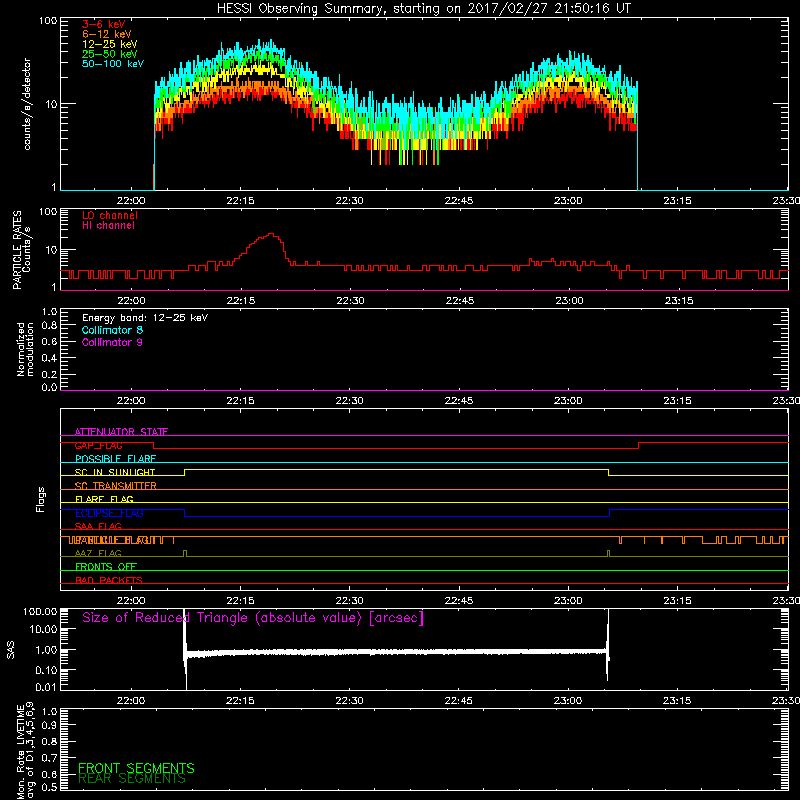Click the FRONT SEGMENTS legend label
The width and height of the screenshot is (800, 800).
[136, 768]
